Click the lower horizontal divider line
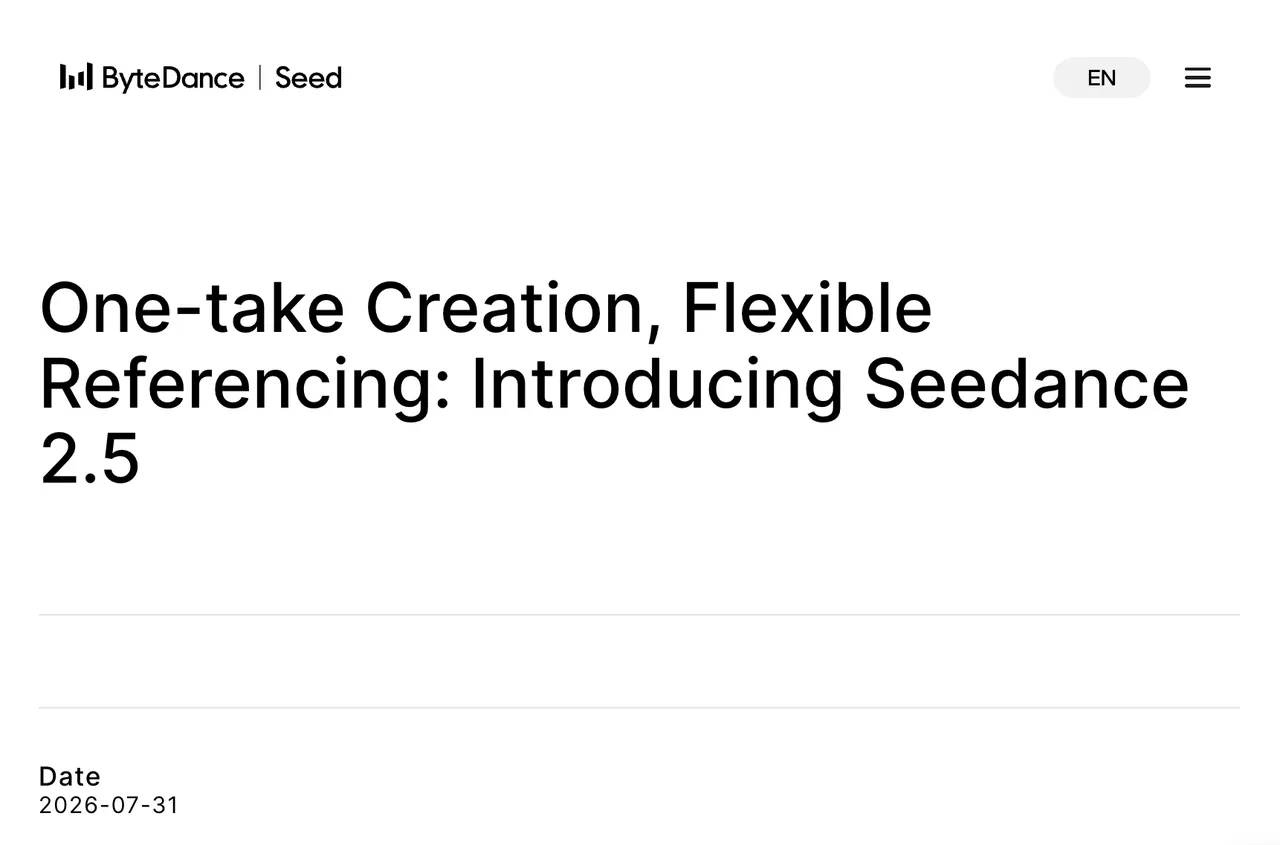This screenshot has width=1280, height=845. 639,708
